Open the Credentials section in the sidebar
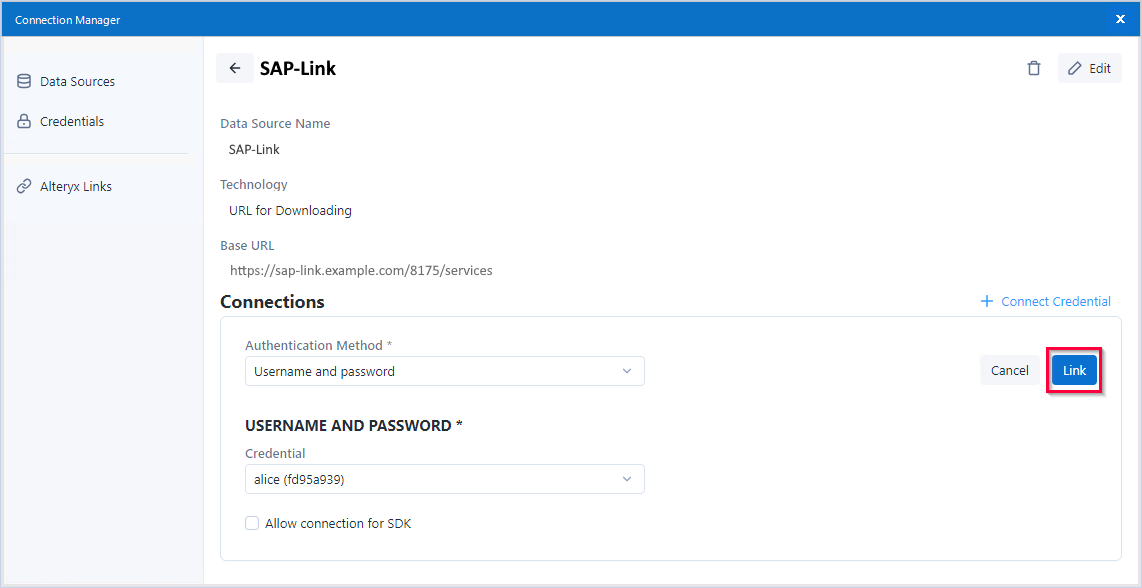Image resolution: width=1142 pixels, height=588 pixels. click(x=72, y=122)
